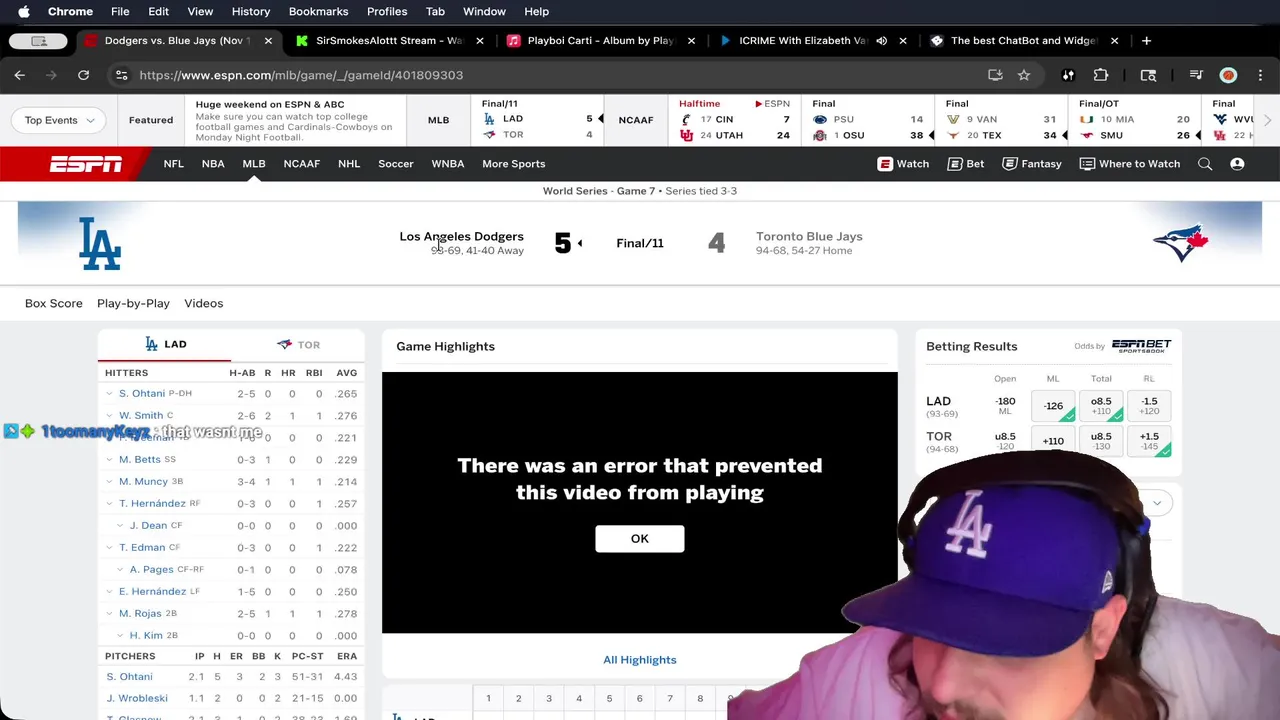Expand the M. Betts hitter row chevron
This screenshot has height=720, width=1280.
coord(109,460)
